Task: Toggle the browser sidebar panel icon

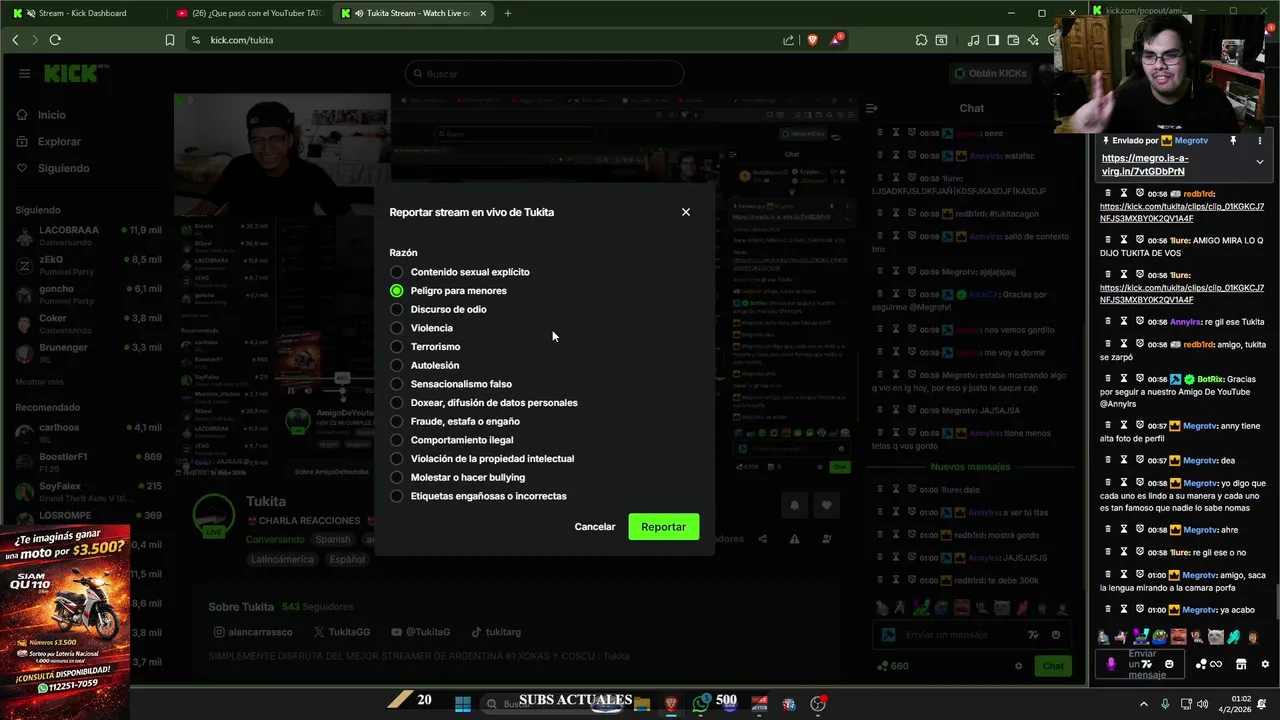Action: 993,40
